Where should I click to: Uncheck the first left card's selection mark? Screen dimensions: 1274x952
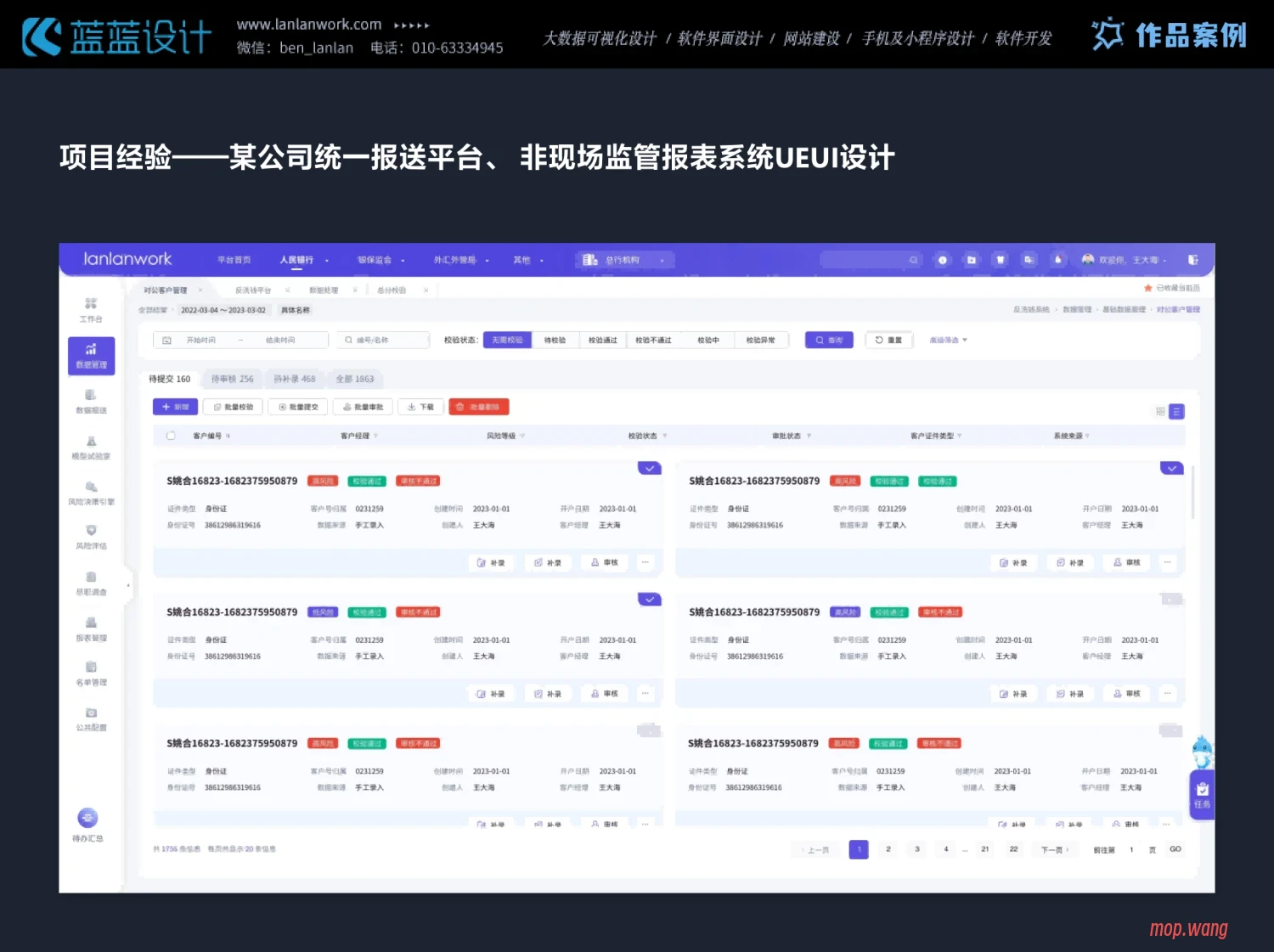pos(649,468)
